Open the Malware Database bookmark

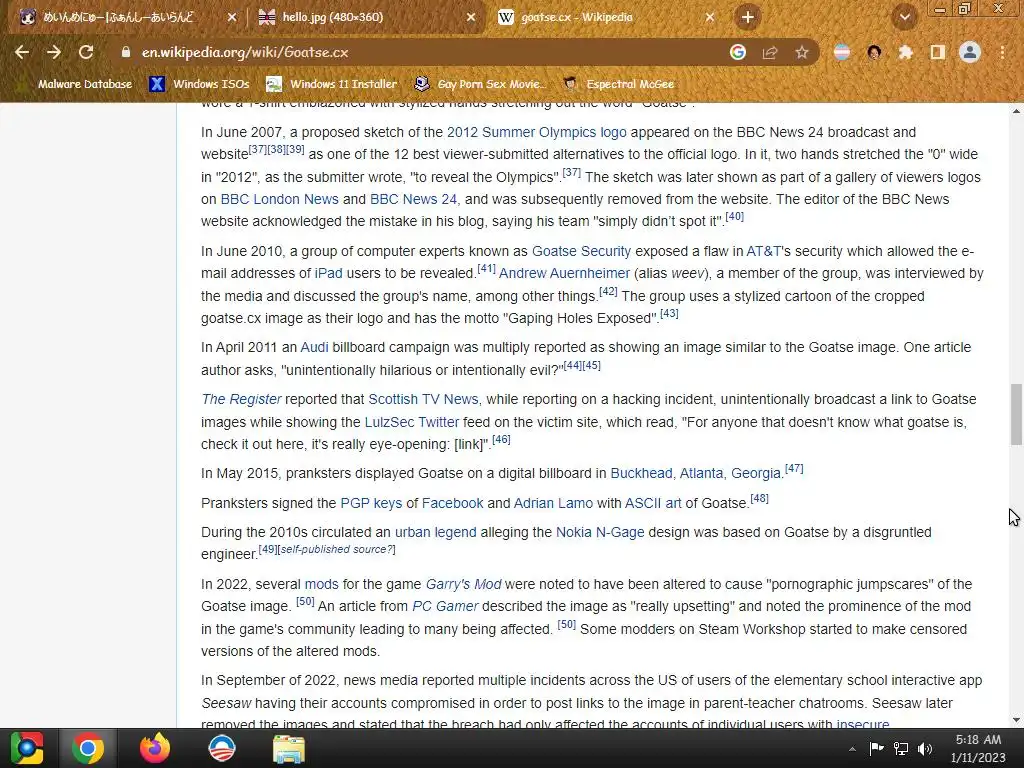coord(76,84)
